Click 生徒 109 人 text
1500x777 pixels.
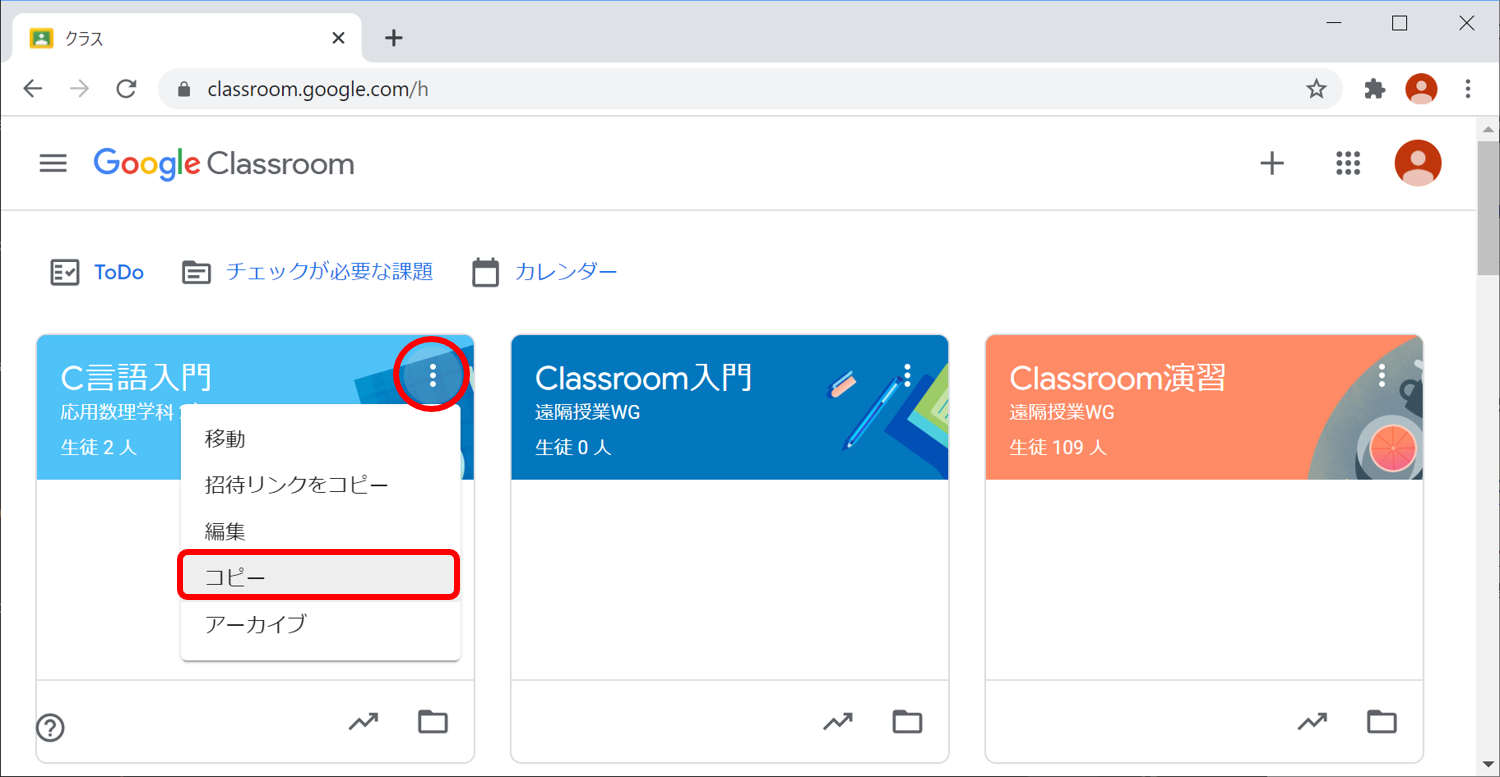click(1058, 447)
